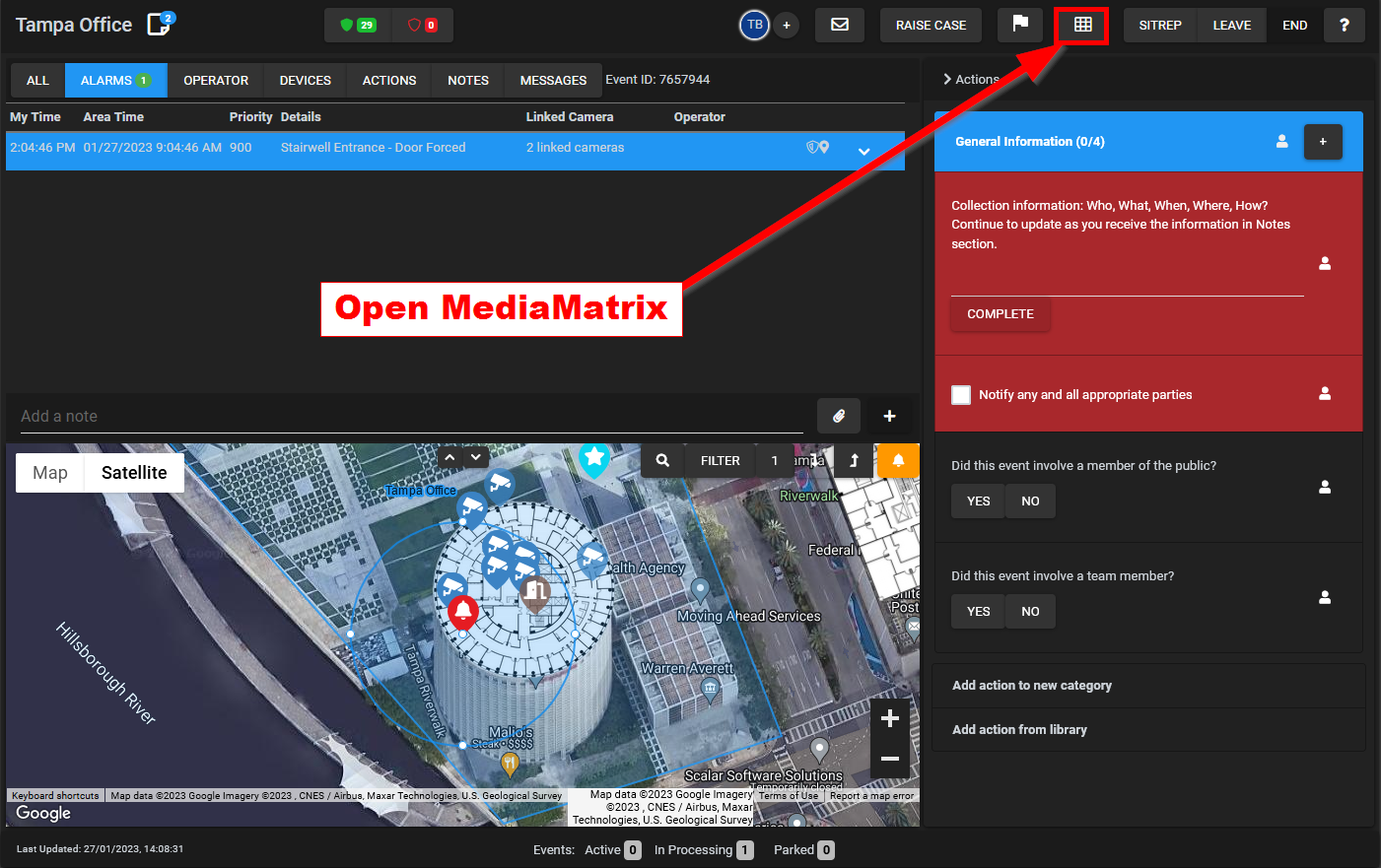Switch to the MESSAGES tab

(553, 81)
